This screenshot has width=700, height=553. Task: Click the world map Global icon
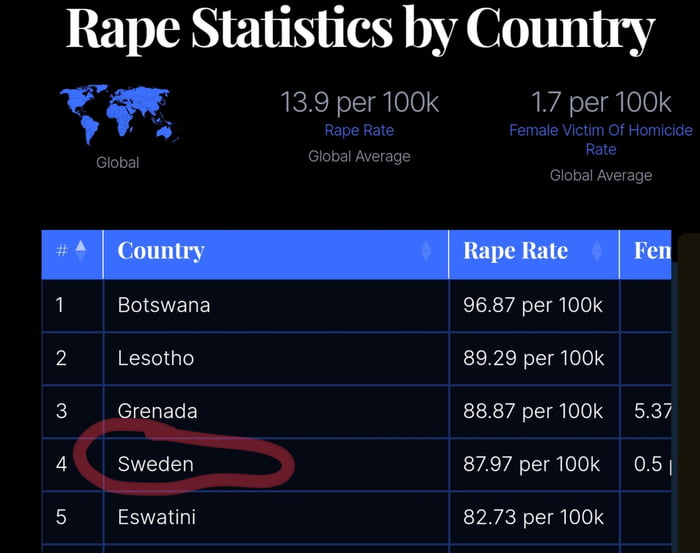(118, 115)
